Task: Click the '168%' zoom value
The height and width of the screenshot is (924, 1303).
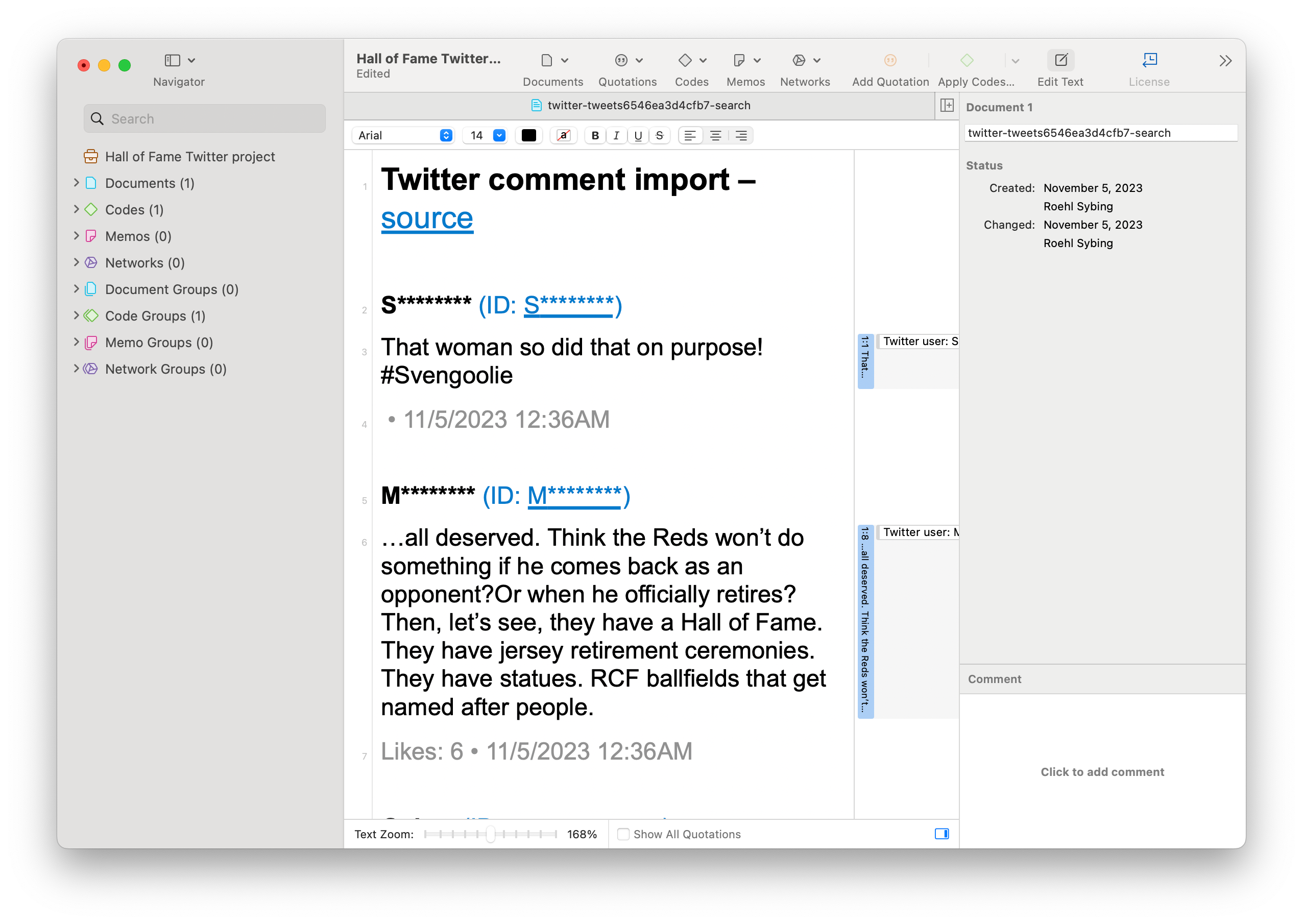Action: pos(582,834)
